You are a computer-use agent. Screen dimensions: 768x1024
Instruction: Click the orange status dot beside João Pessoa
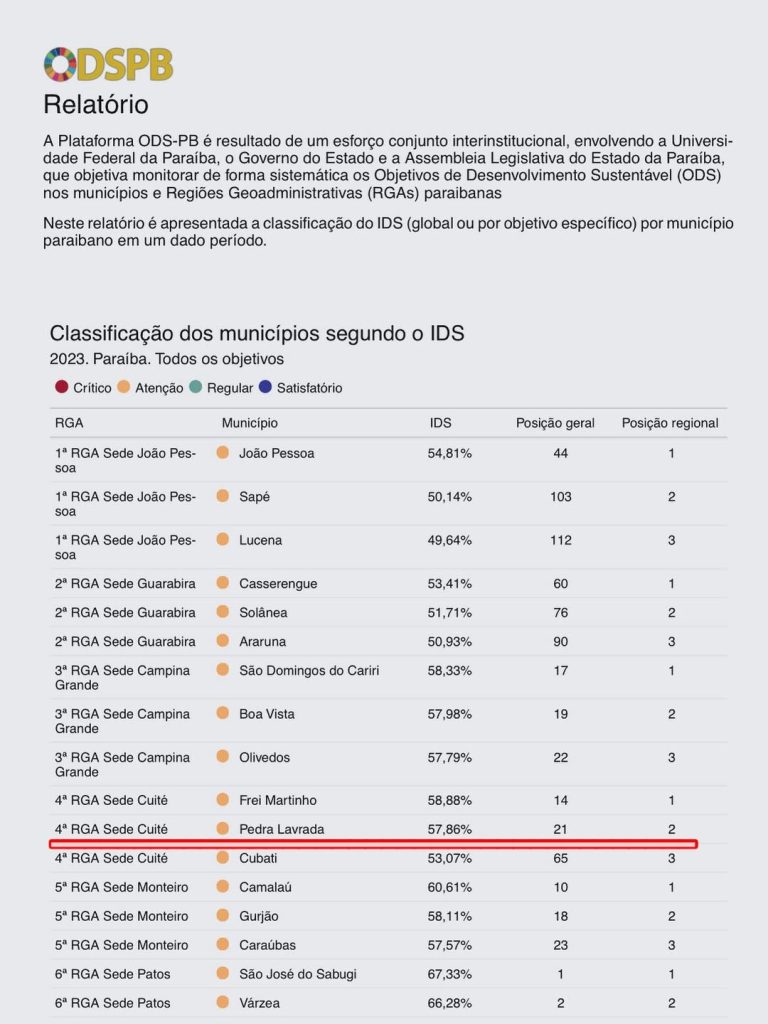pyautogui.click(x=223, y=452)
